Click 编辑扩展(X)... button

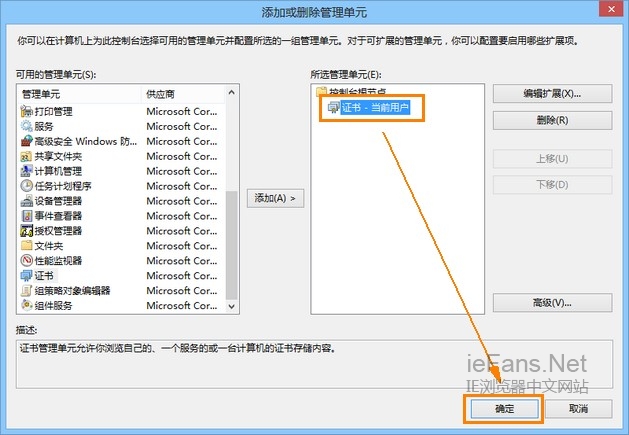pos(552,94)
